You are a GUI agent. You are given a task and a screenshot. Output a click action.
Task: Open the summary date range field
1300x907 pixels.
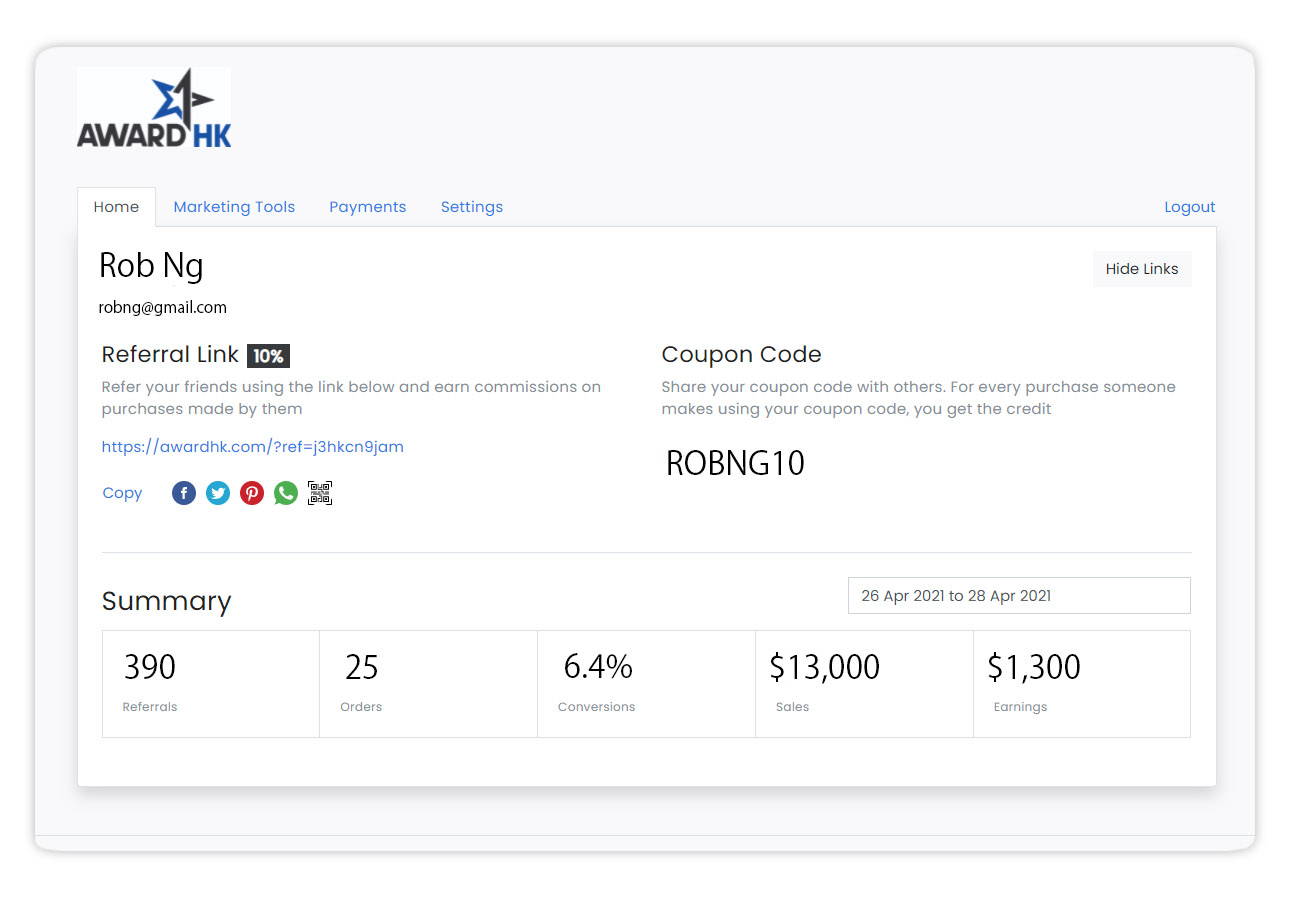(1019, 595)
